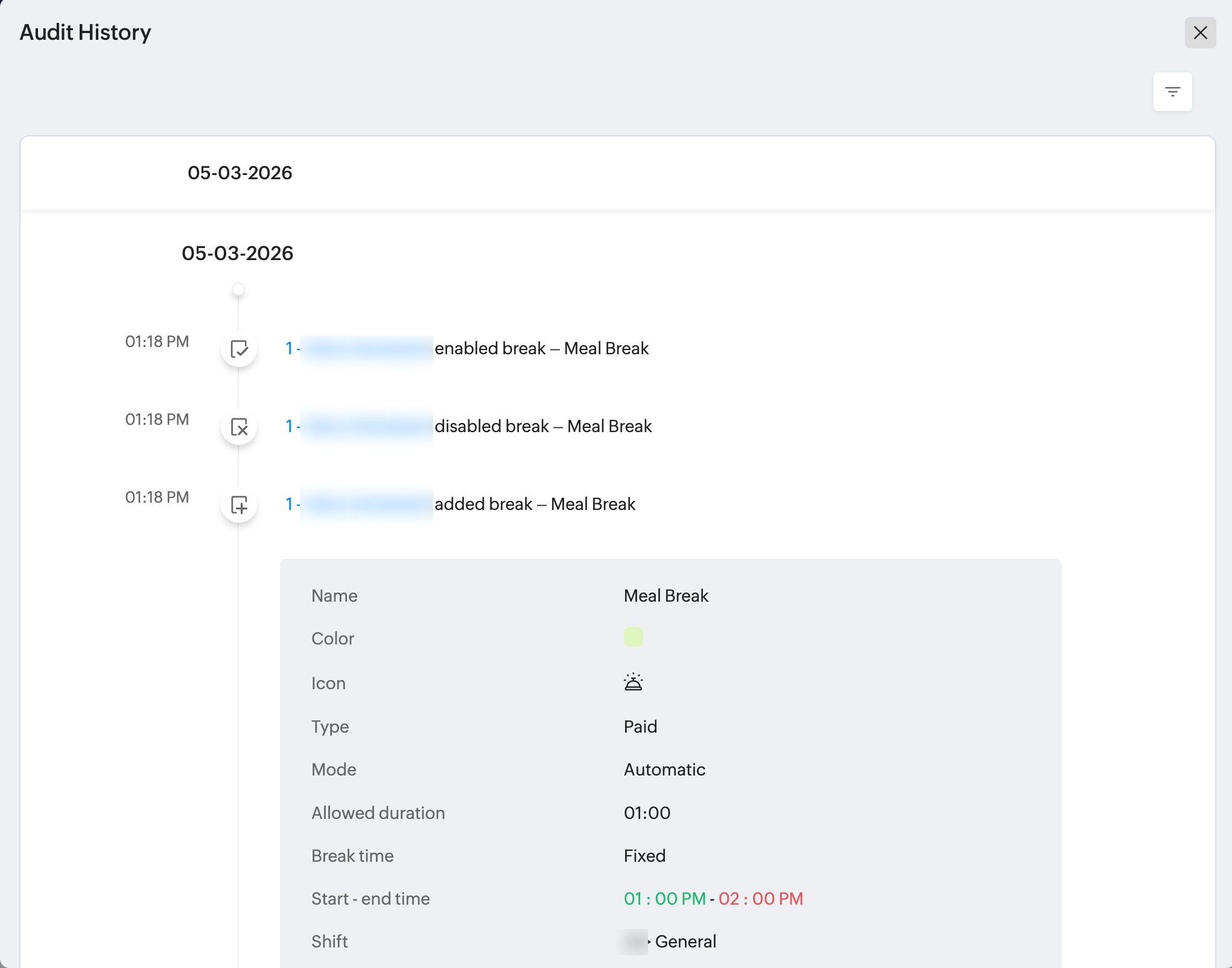Click the 05-03-2026 timeline date heading
The image size is (1232, 968).
[x=237, y=253]
